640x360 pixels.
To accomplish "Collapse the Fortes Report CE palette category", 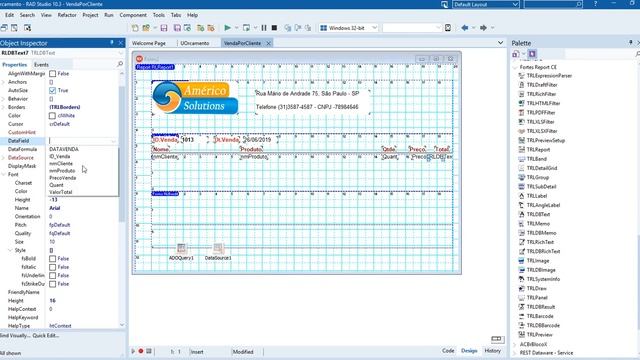I will [515, 67].
